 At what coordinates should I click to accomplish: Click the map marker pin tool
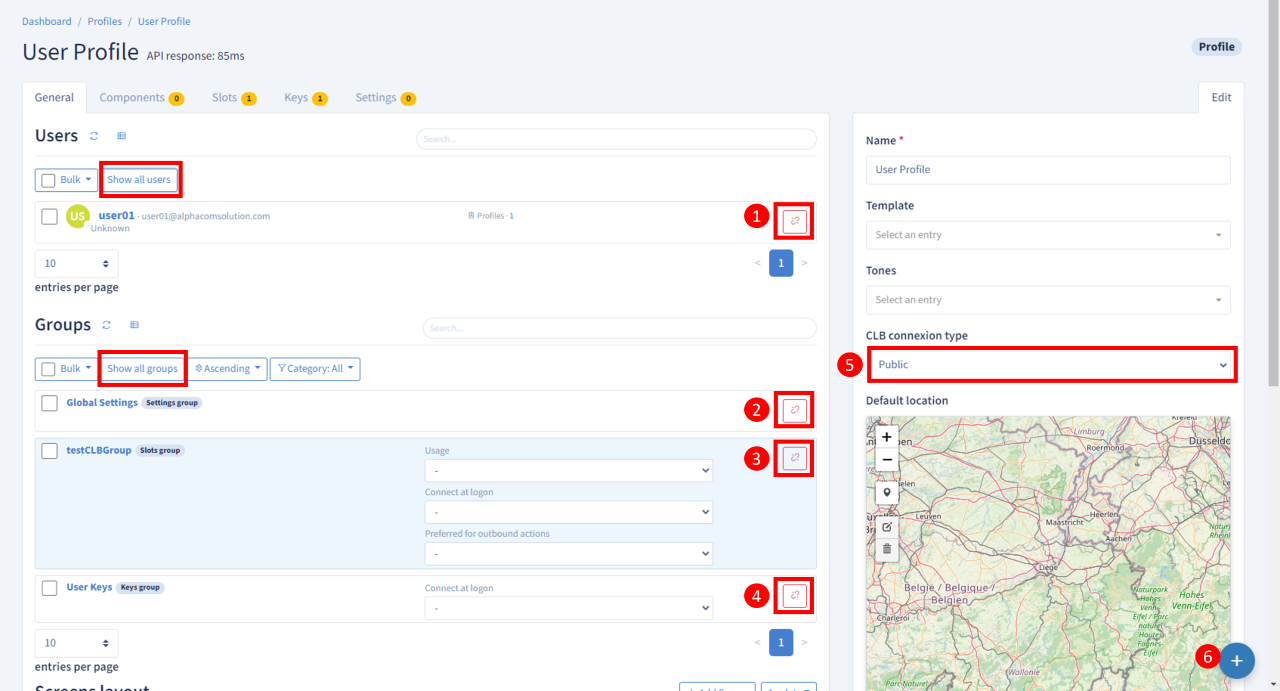[x=886, y=493]
